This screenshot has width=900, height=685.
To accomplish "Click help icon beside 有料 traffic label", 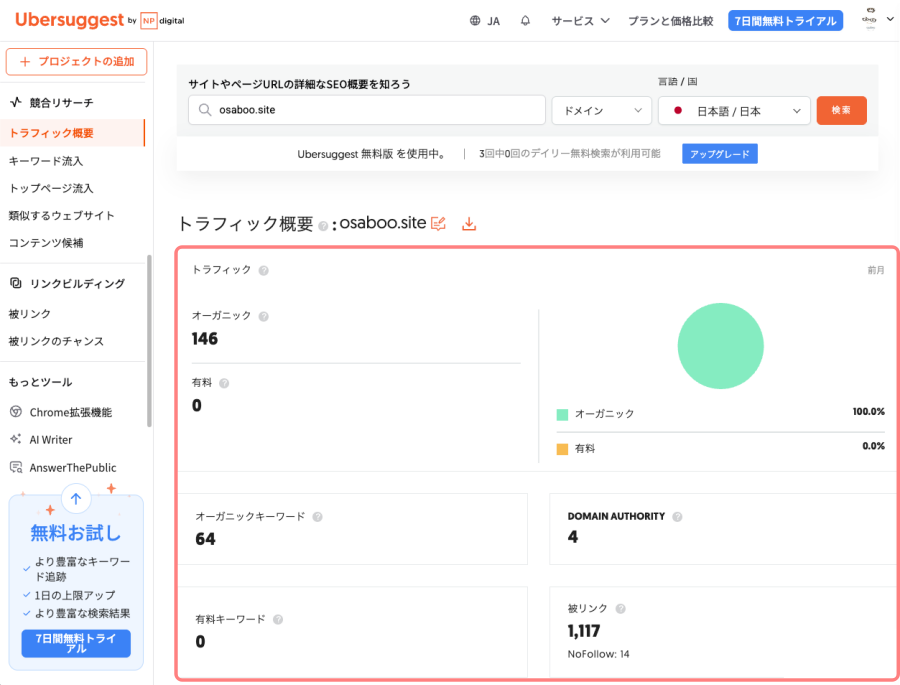I will point(224,384).
